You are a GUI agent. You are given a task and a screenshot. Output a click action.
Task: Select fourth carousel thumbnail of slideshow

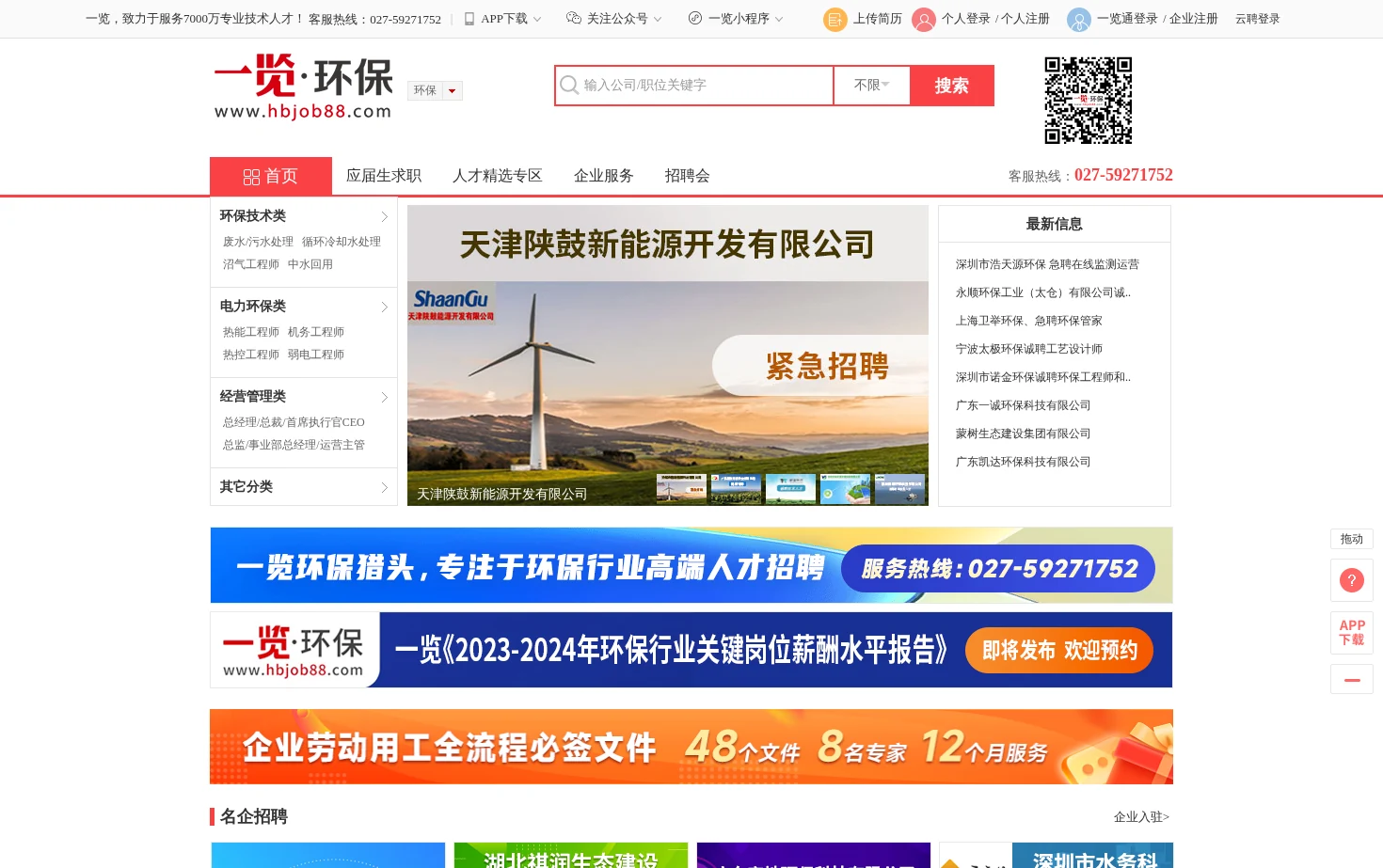(845, 489)
